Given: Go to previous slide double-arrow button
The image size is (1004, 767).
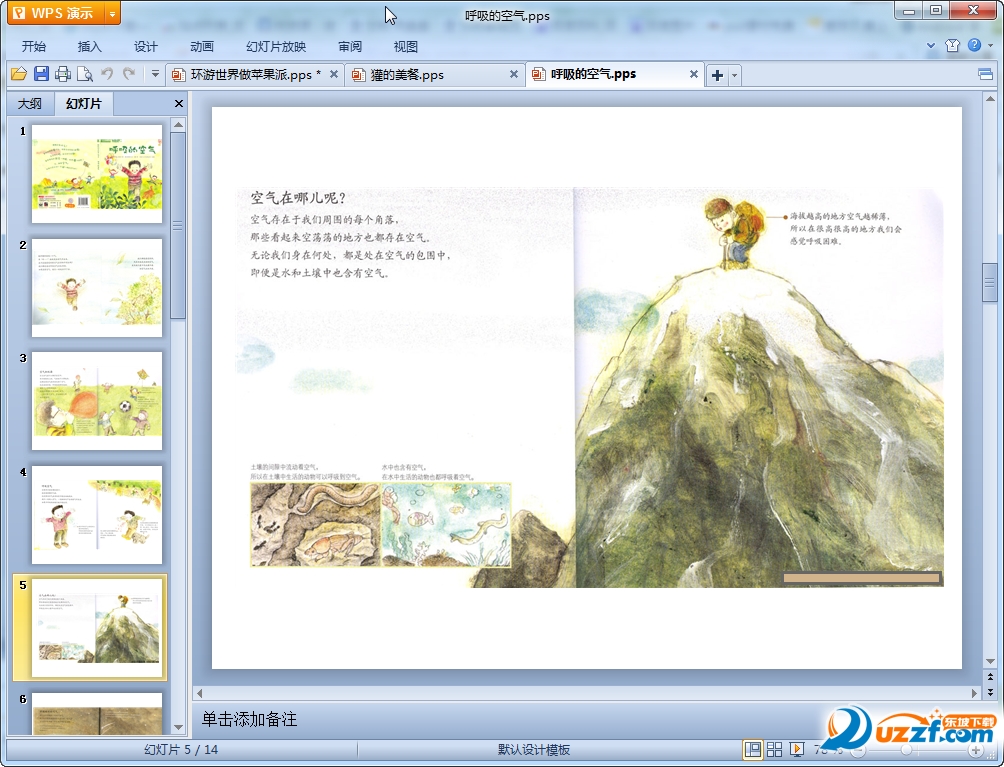Looking at the screenshot, I should click(990, 677).
